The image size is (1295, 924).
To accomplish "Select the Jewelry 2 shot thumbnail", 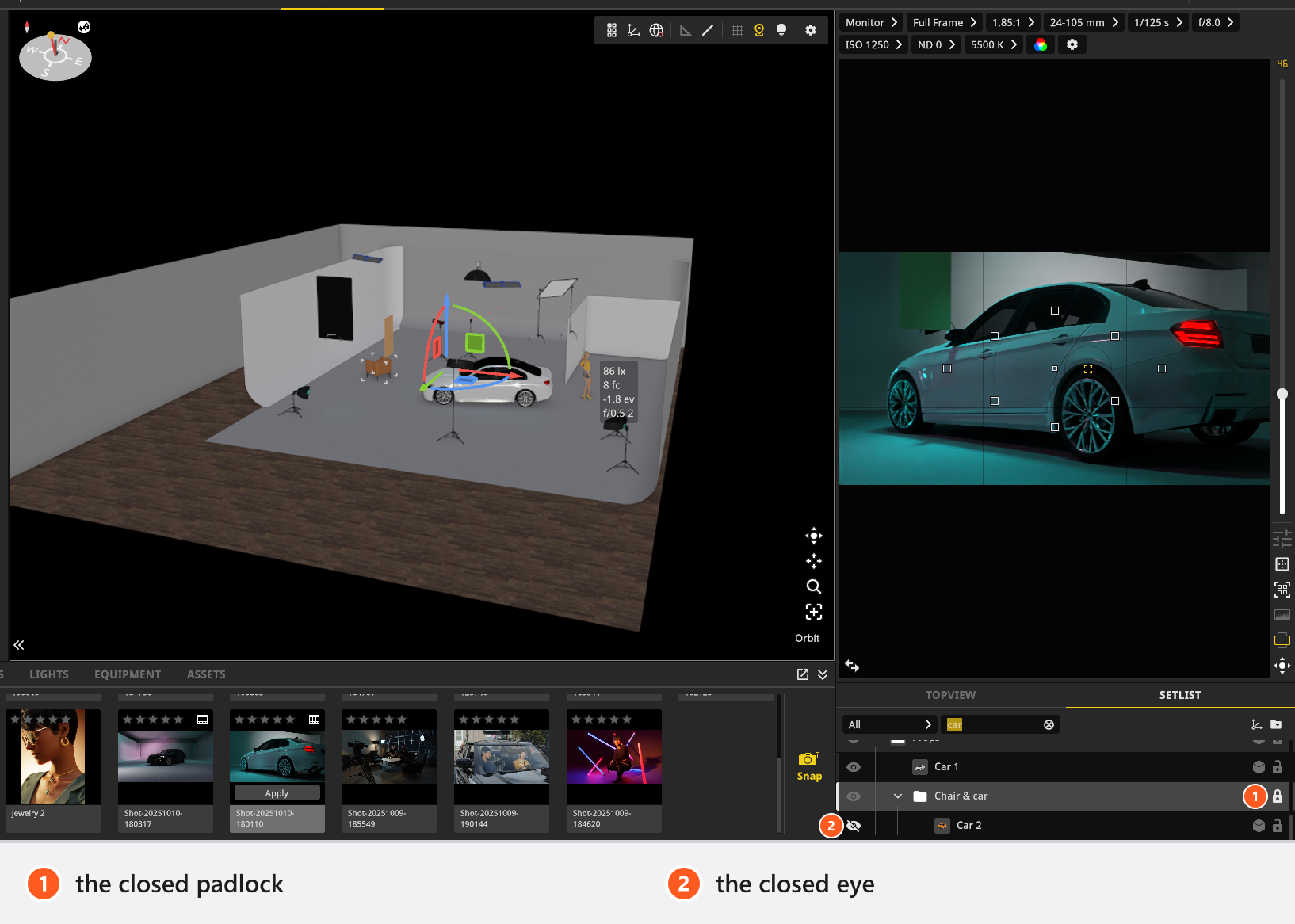I will point(53,770).
